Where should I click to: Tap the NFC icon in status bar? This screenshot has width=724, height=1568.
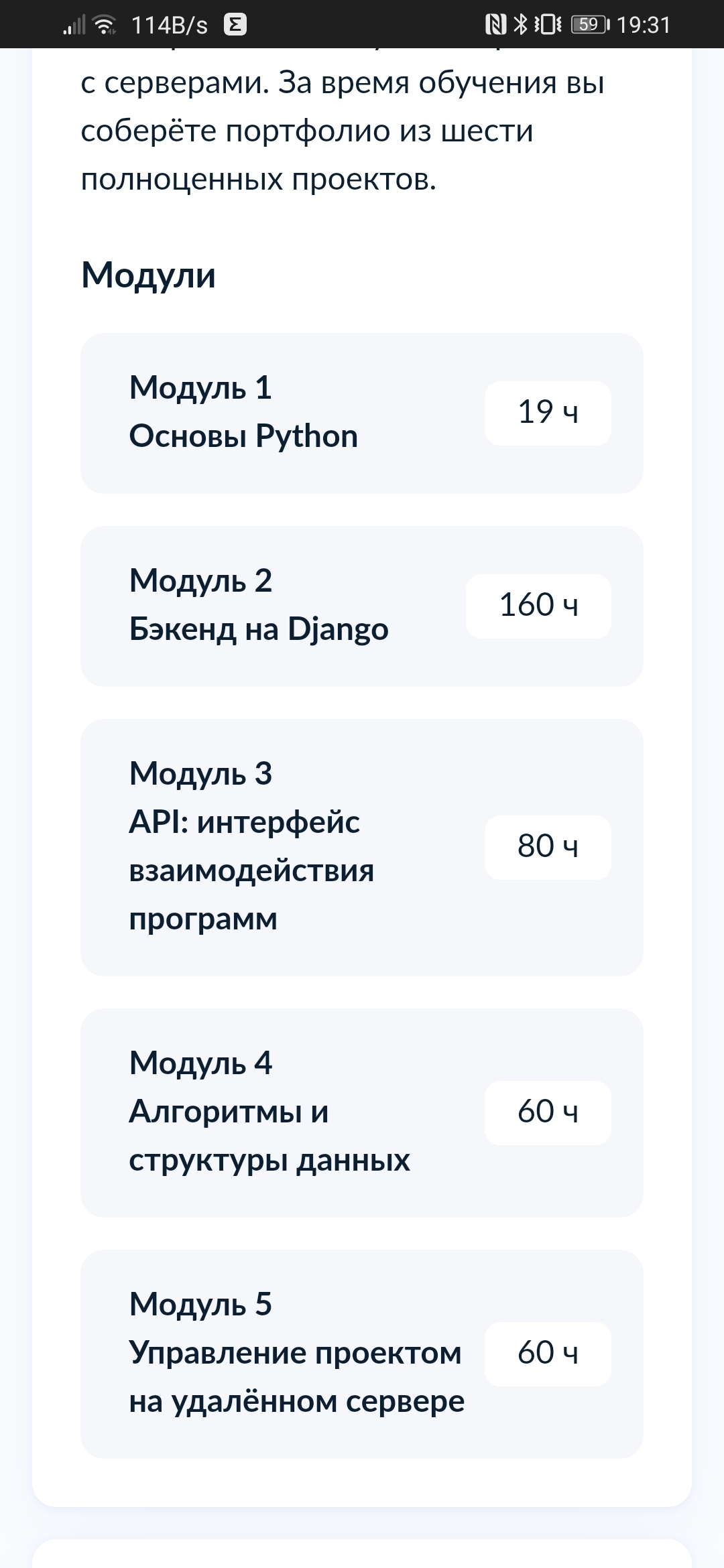click(x=495, y=25)
